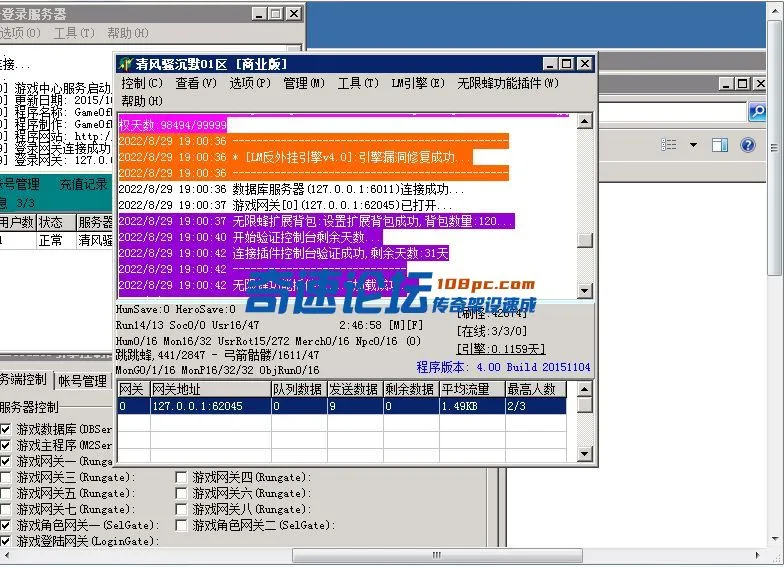Toggle the 游戏登陆网关 (LoginGate) checkbox

click(x=6, y=541)
